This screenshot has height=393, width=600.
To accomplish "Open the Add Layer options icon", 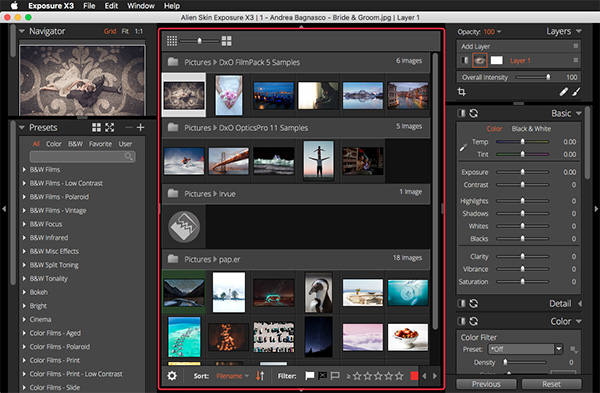I will point(576,46).
